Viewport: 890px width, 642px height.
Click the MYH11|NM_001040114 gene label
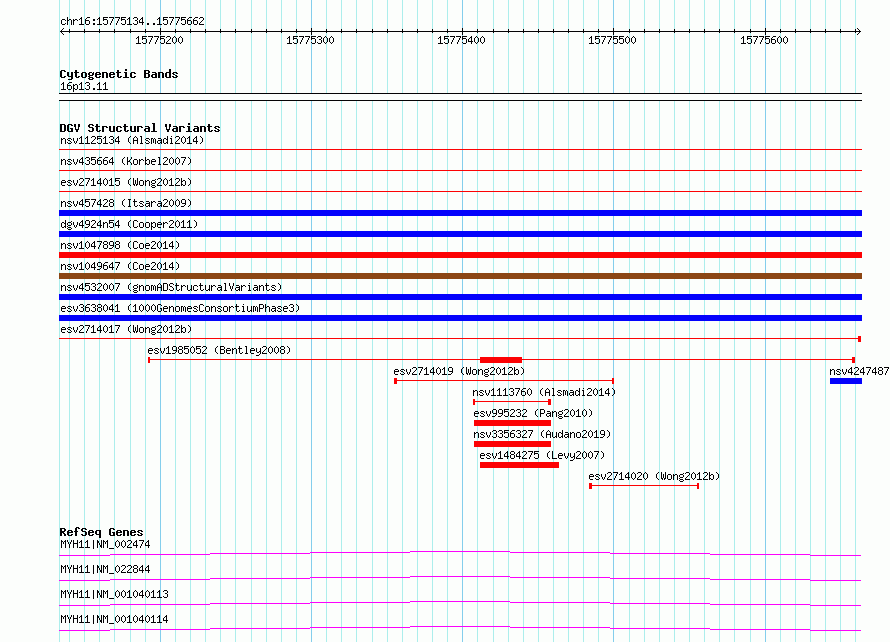click(x=114, y=619)
